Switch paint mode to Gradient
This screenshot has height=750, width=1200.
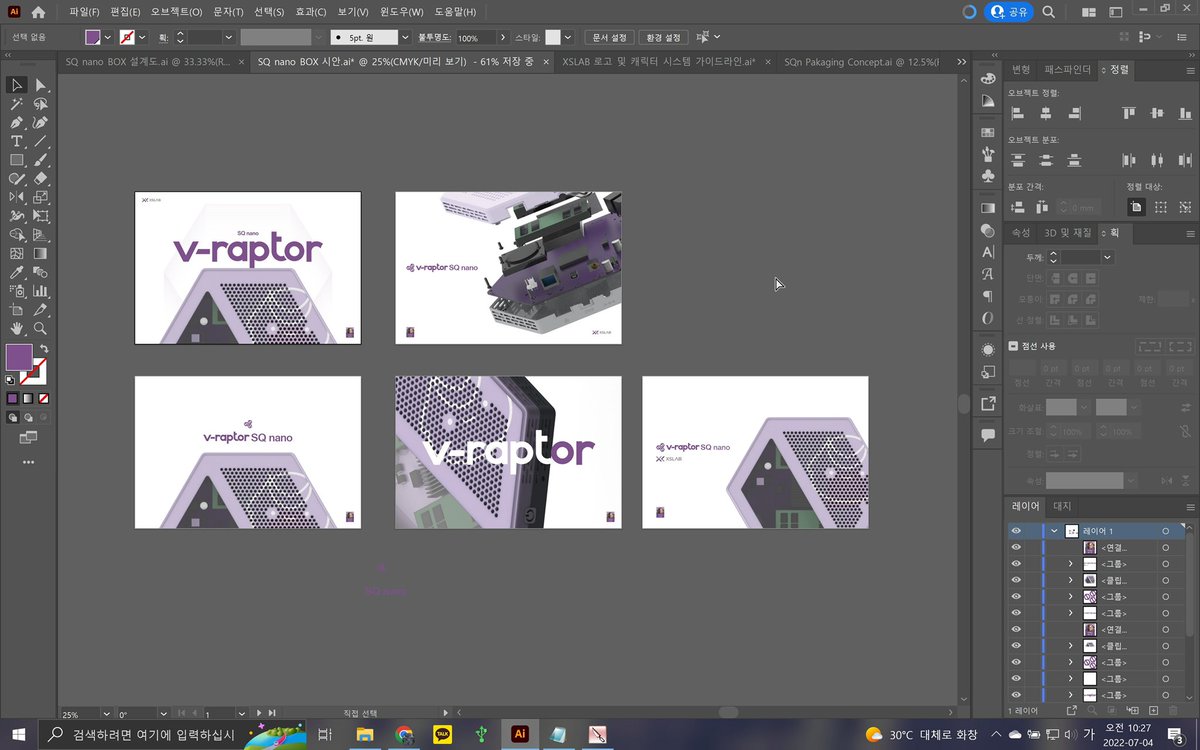[27, 398]
